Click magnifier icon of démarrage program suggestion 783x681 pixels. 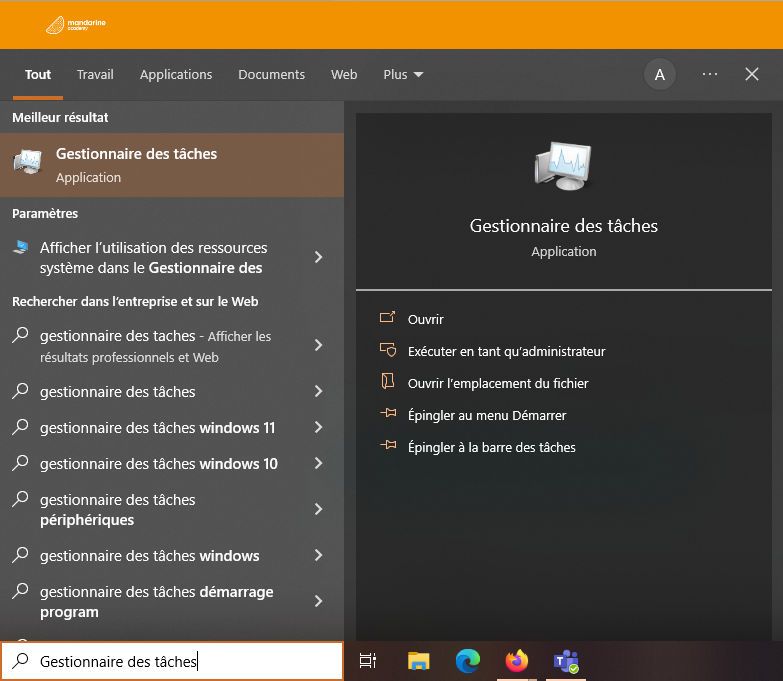[x=20, y=591]
